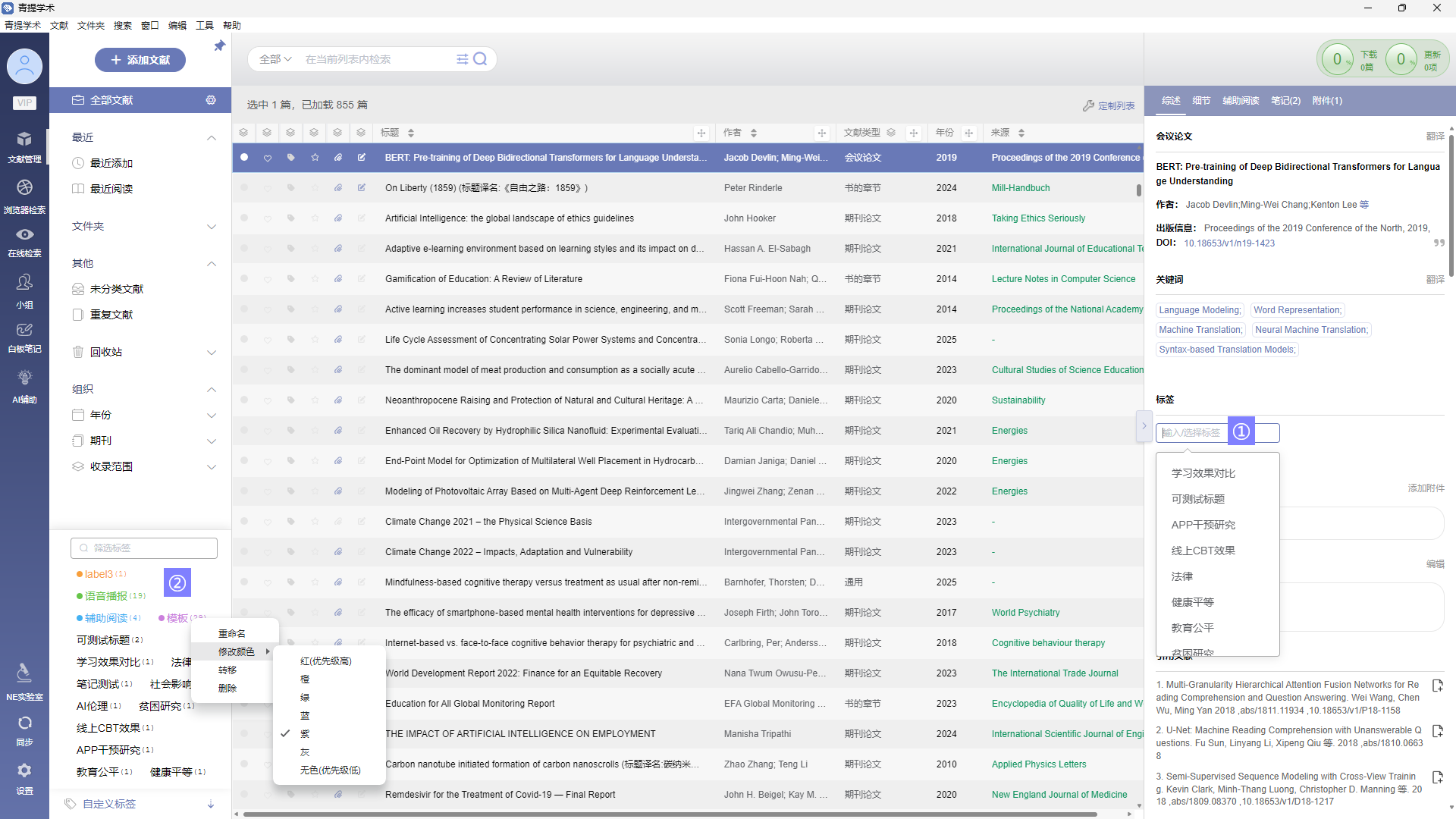Open the 全部 search scope dropdown
Image resolution: width=1456 pixels, height=819 pixels.
pyautogui.click(x=275, y=59)
